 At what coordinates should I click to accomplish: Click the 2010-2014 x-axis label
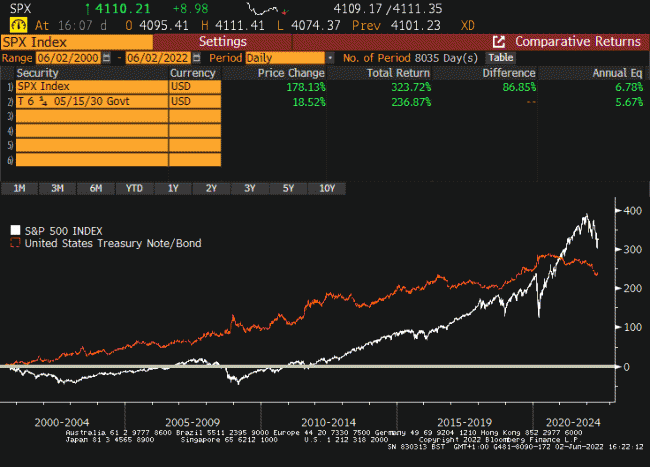click(x=328, y=422)
